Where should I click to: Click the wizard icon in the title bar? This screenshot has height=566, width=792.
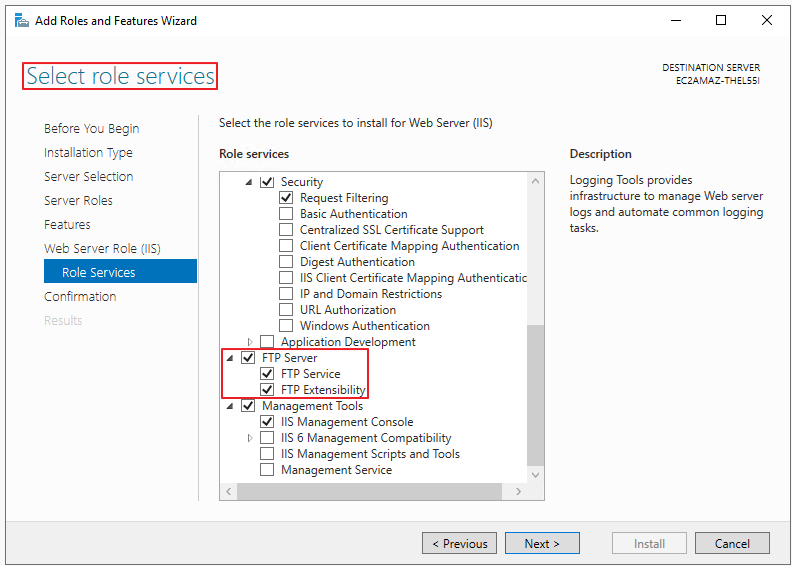[x=21, y=21]
